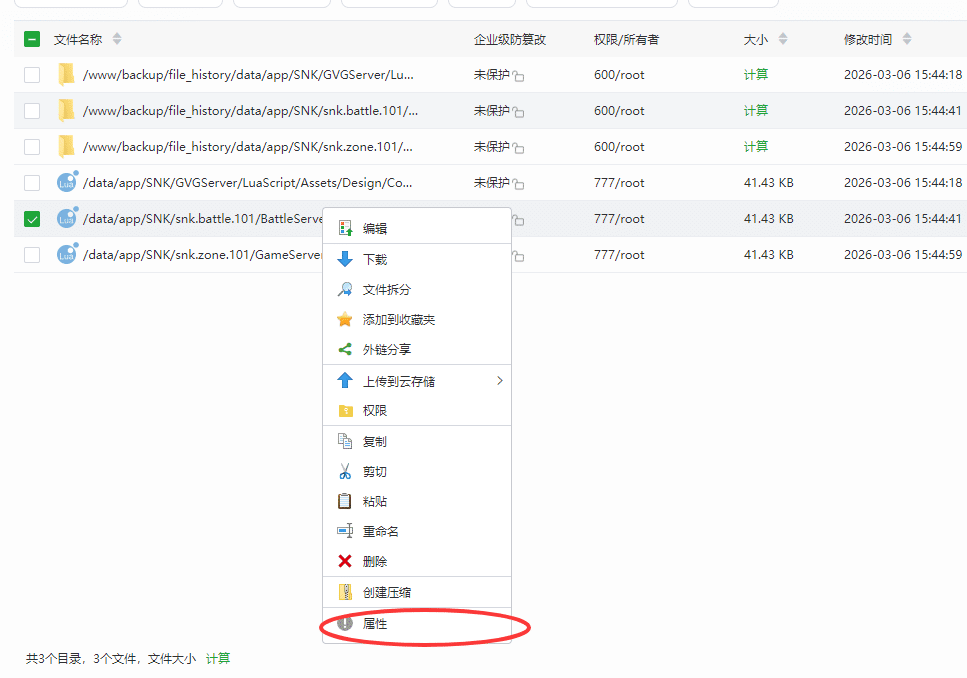Click the scissors icon for 剪切
The width and height of the screenshot is (967, 678).
pos(344,471)
